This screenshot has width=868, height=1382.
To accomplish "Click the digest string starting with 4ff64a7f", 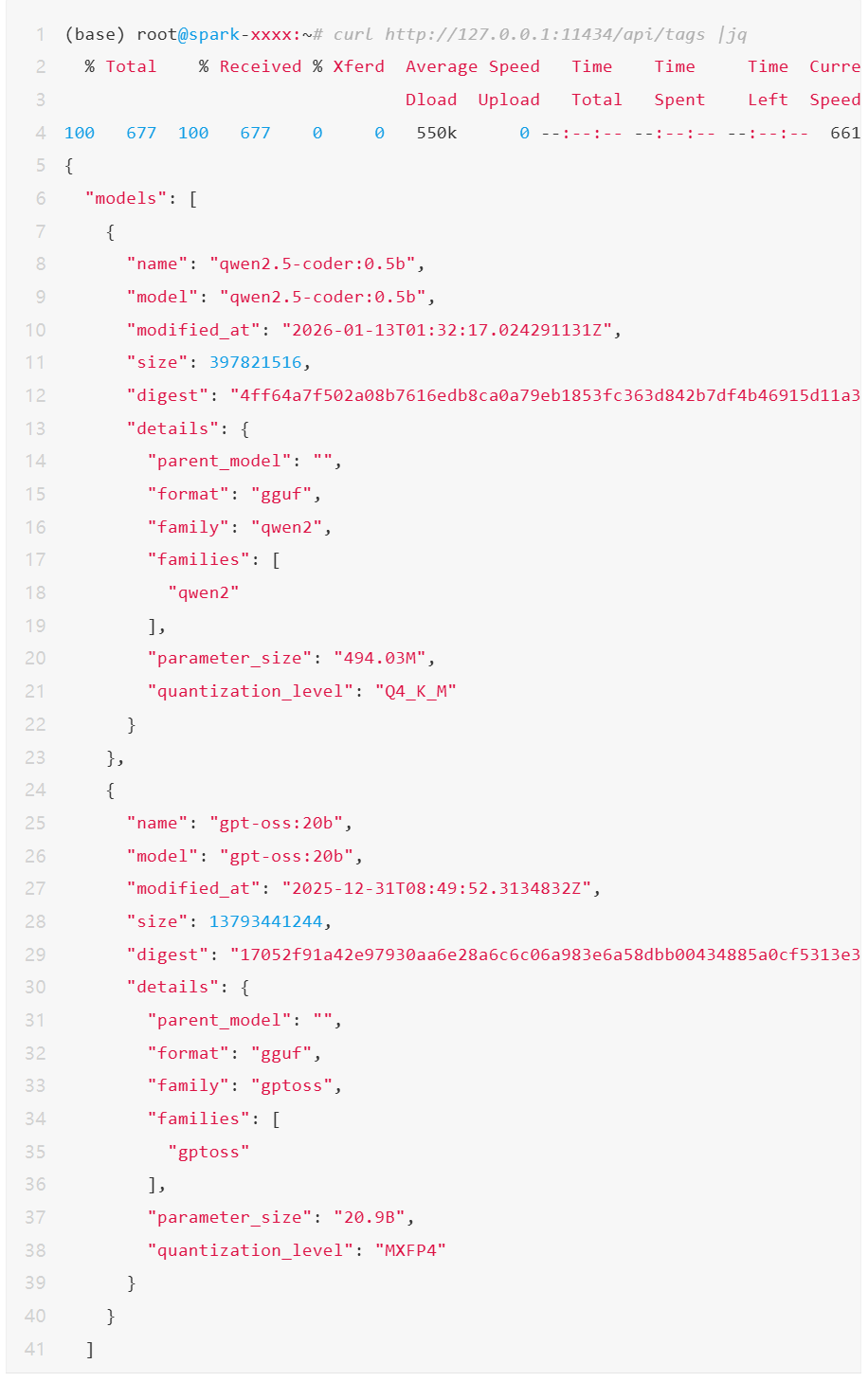I will (x=545, y=395).
